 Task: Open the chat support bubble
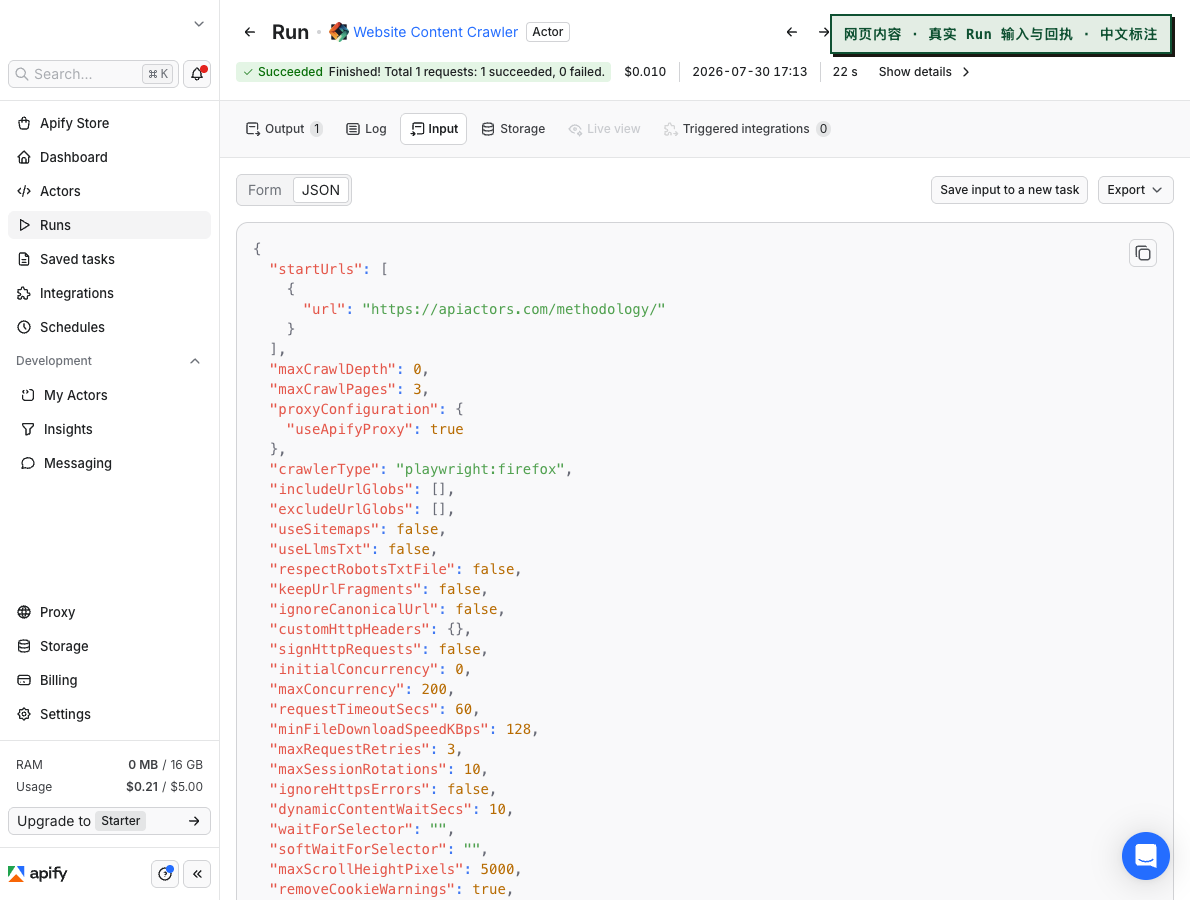(x=1146, y=856)
